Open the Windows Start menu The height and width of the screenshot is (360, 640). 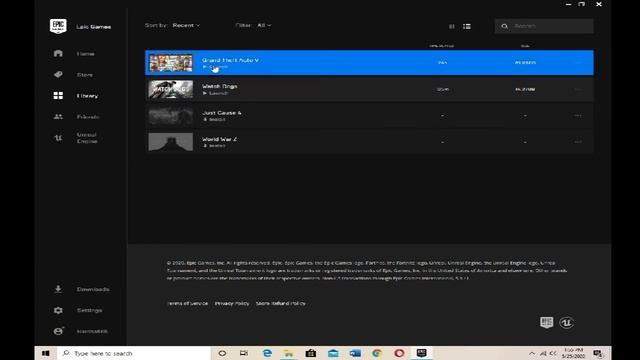point(45,353)
